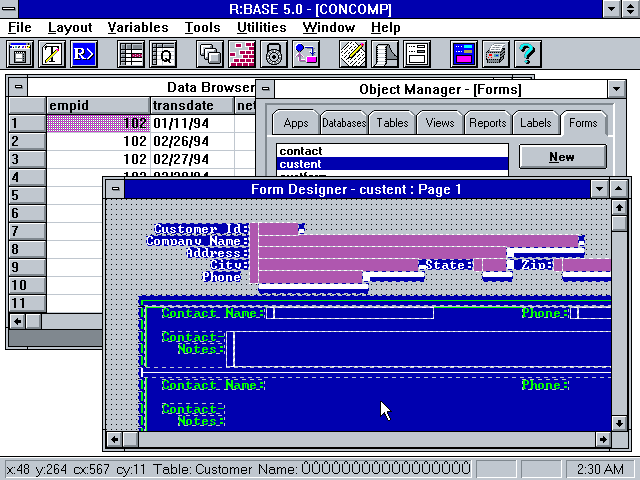Open the R> command prompt icon

[84, 54]
